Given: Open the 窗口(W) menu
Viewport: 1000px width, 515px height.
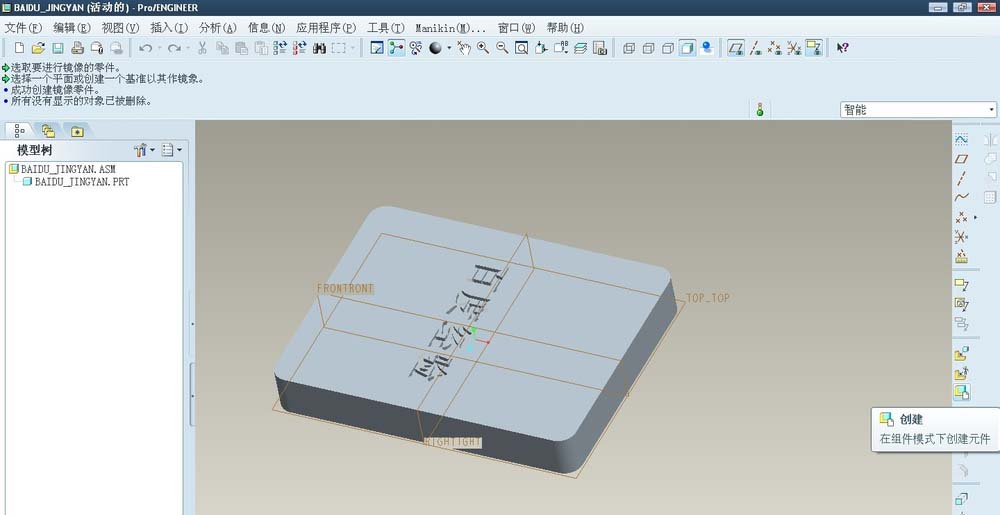Looking at the screenshot, I should [517, 28].
